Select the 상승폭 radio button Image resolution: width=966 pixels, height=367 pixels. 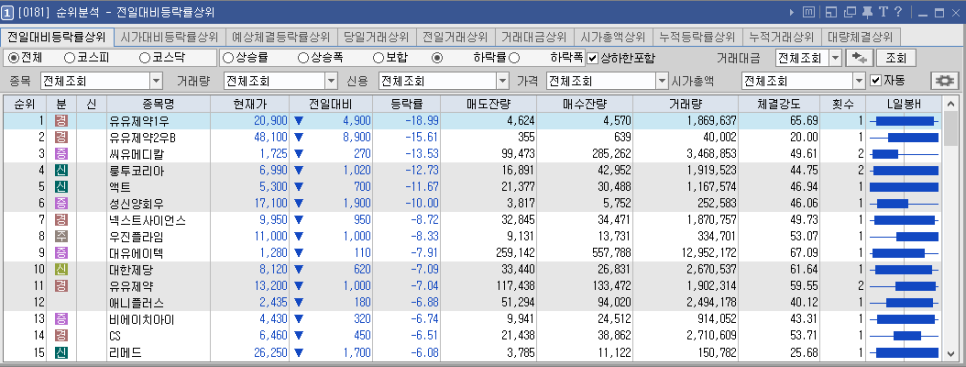coord(303,58)
